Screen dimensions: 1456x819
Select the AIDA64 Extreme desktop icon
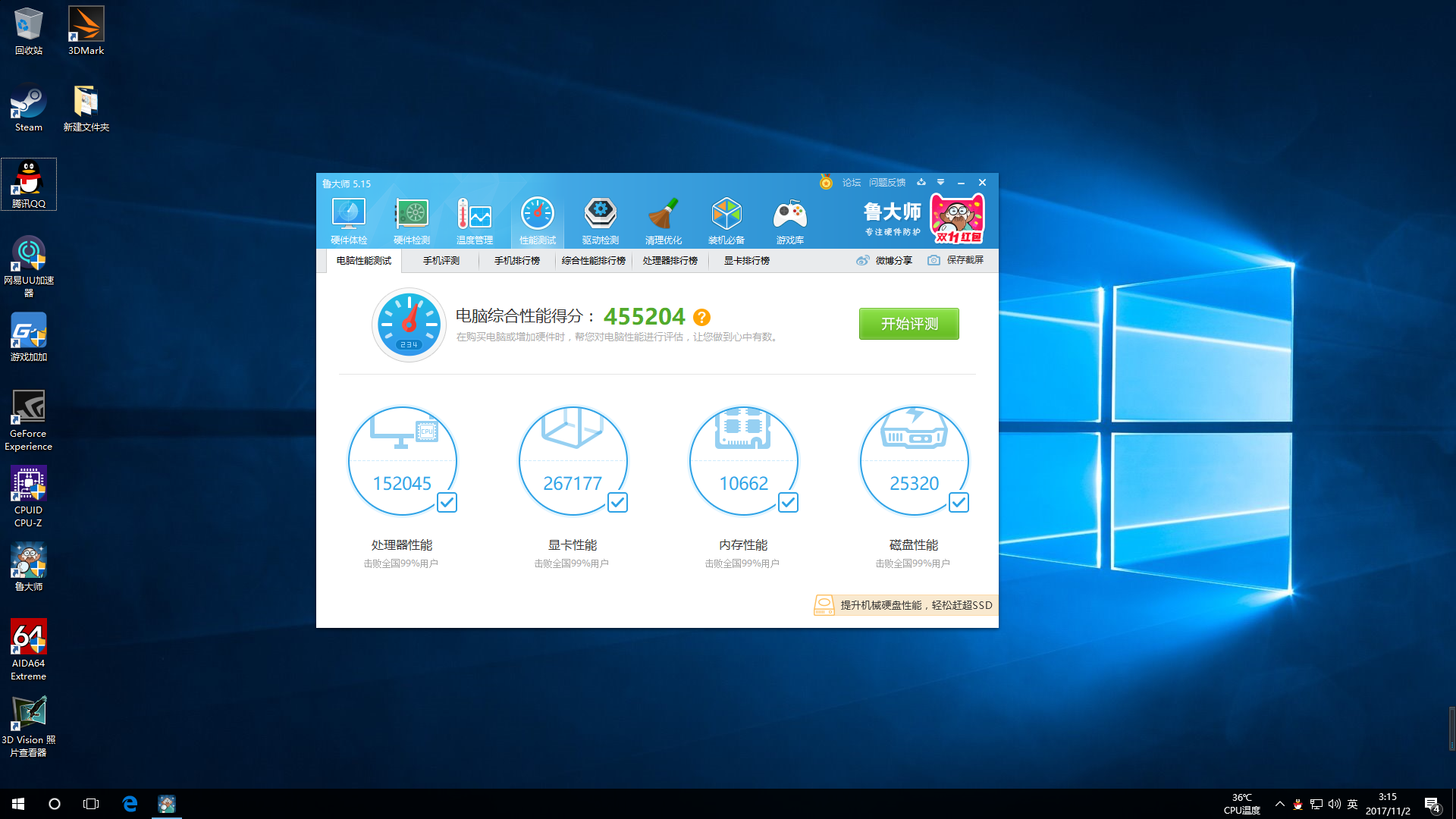pyautogui.click(x=29, y=650)
